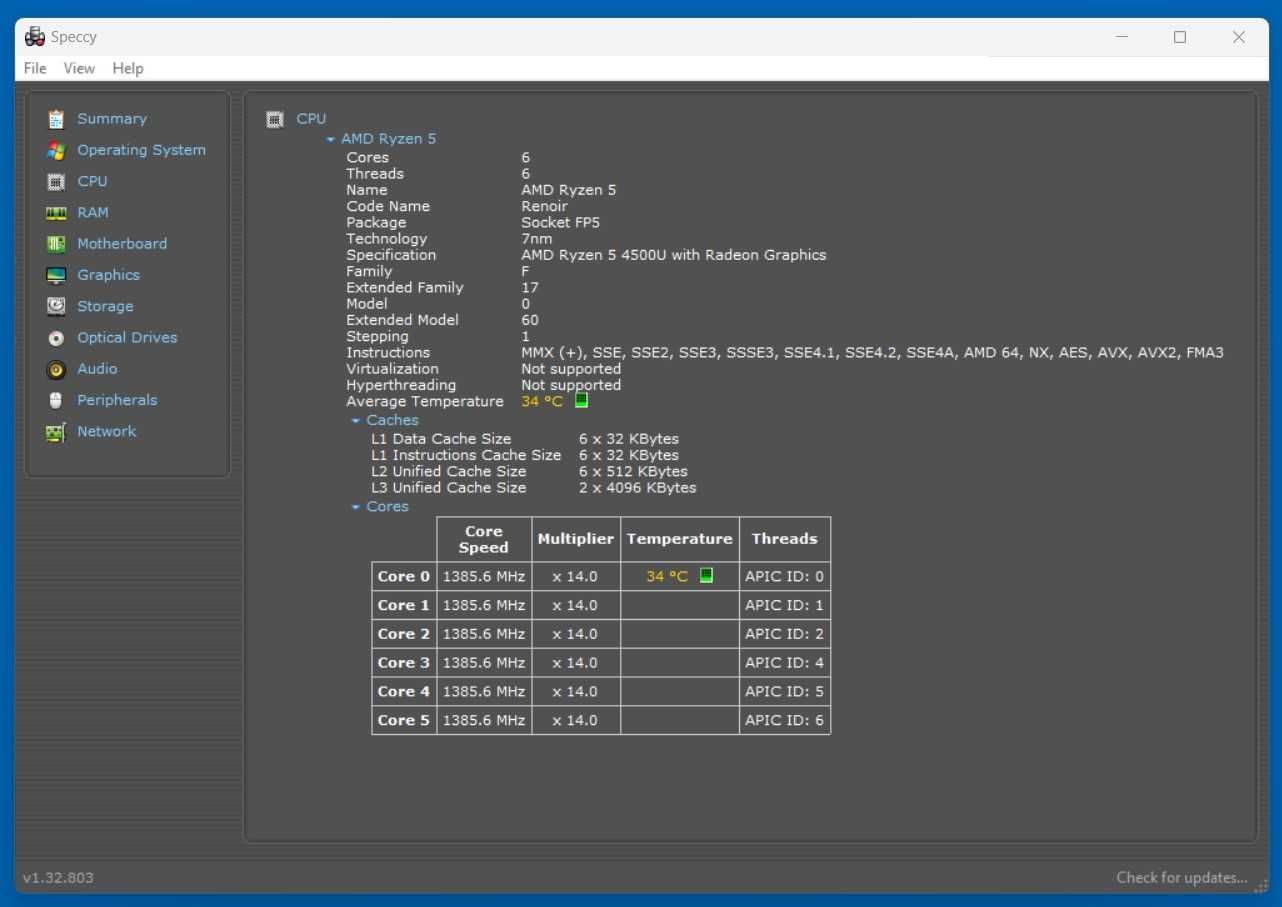Click Check for updates link

pos(1182,877)
